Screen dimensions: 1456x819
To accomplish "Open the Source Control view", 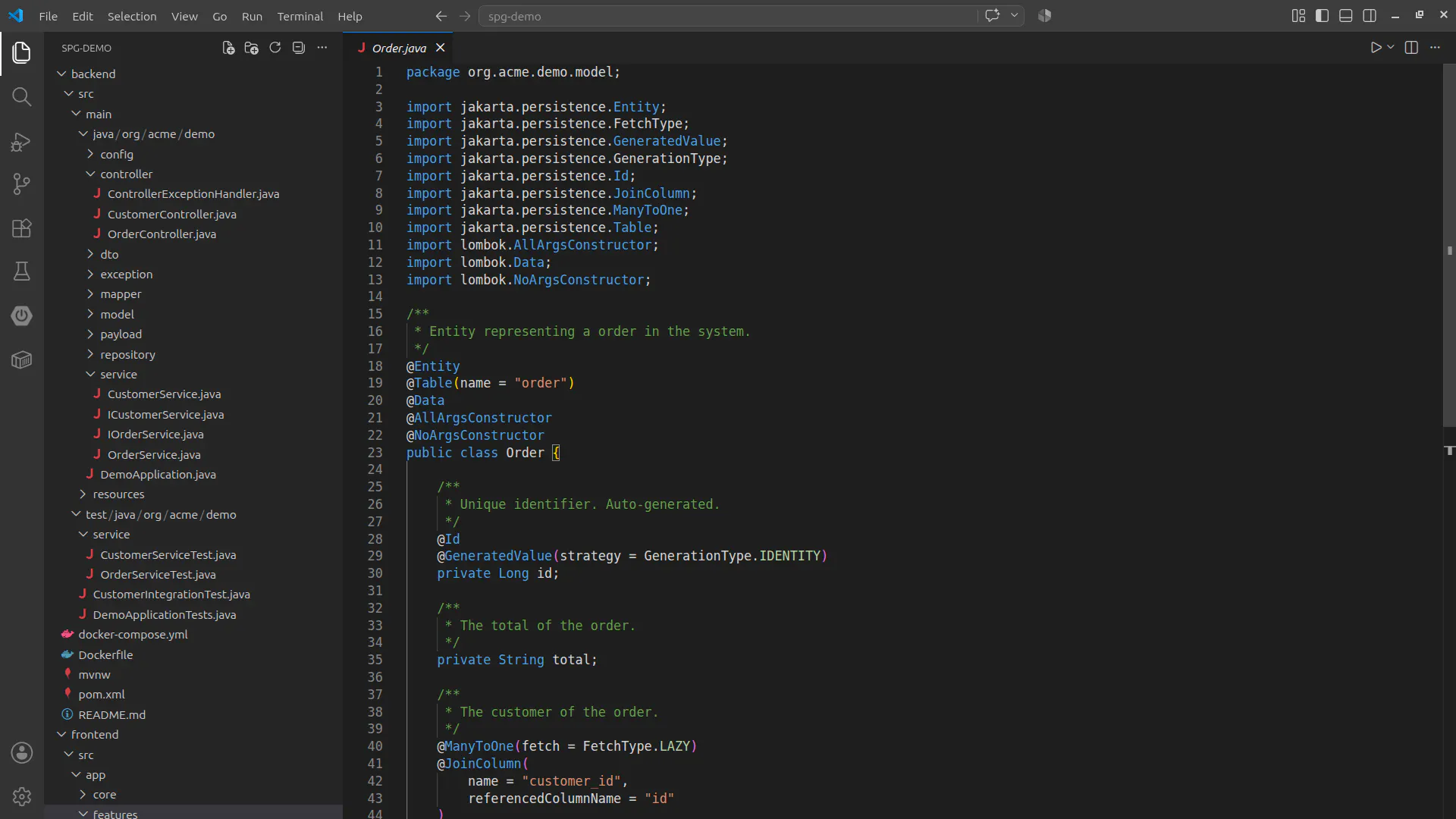I will [21, 184].
